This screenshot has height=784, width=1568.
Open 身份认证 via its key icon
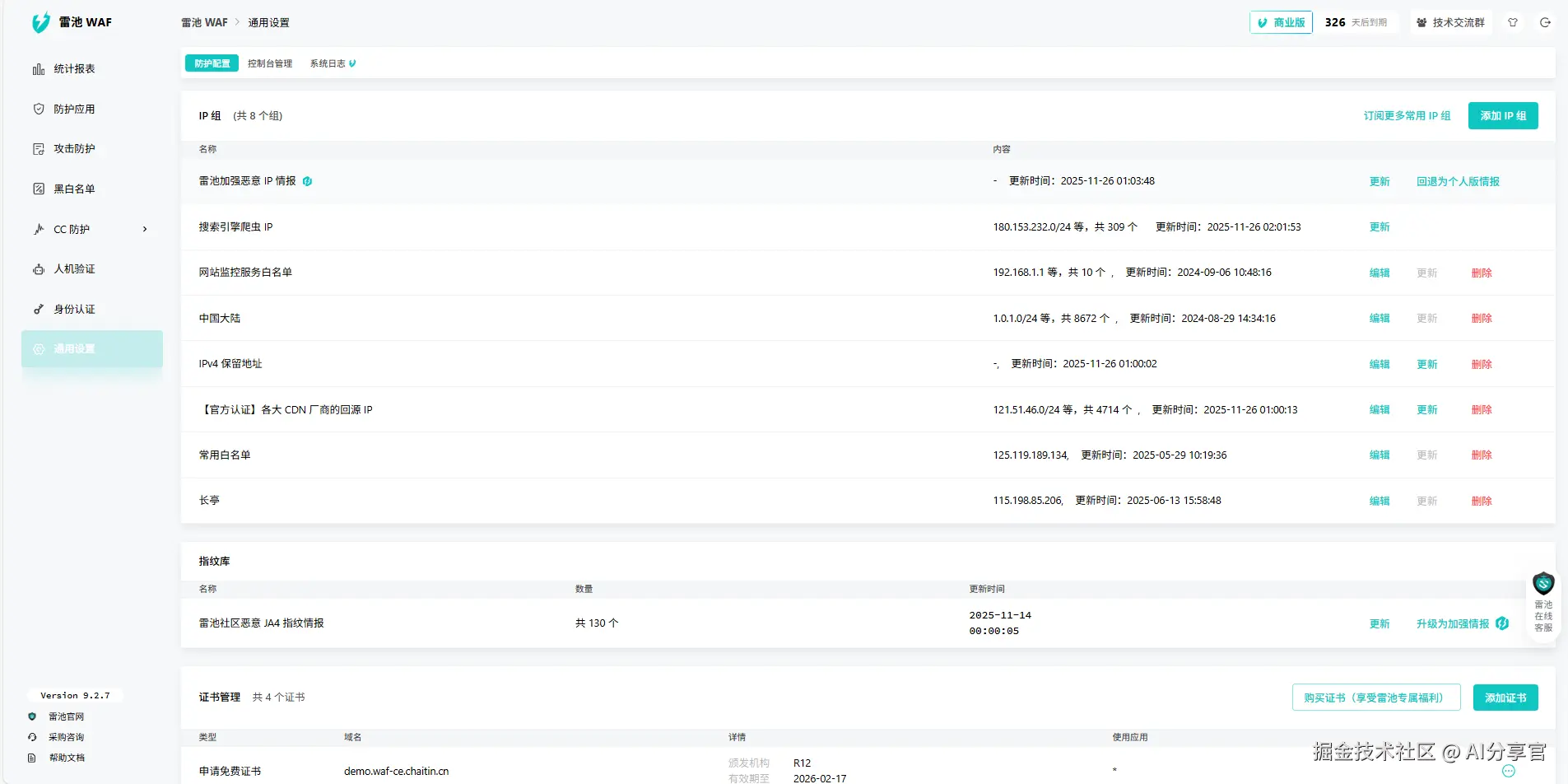[39, 310]
